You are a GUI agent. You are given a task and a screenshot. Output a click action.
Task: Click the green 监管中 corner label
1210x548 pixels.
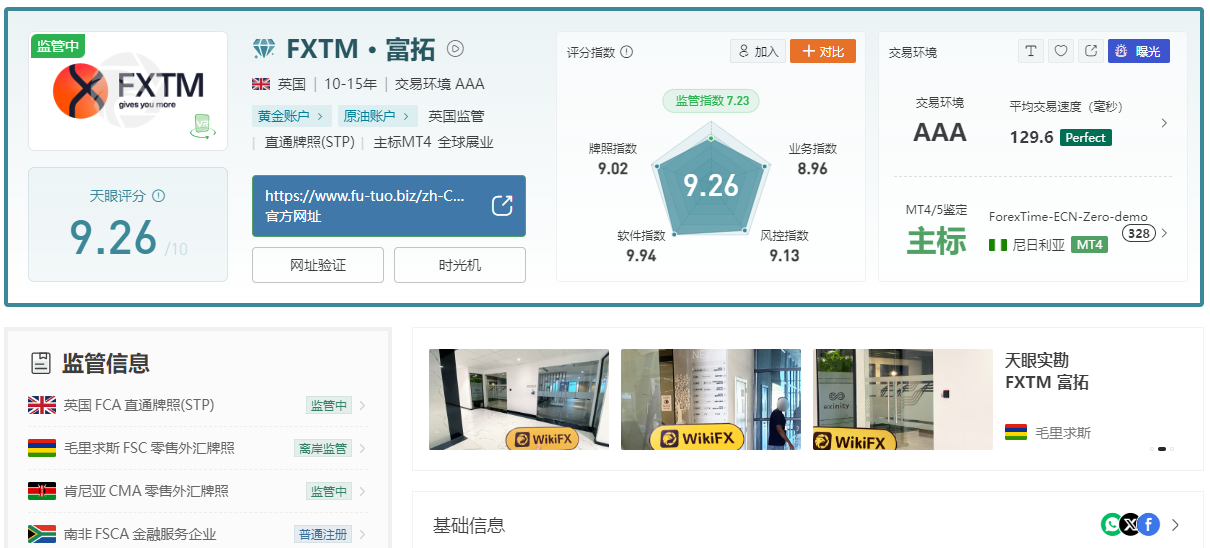pyautogui.click(x=58, y=46)
